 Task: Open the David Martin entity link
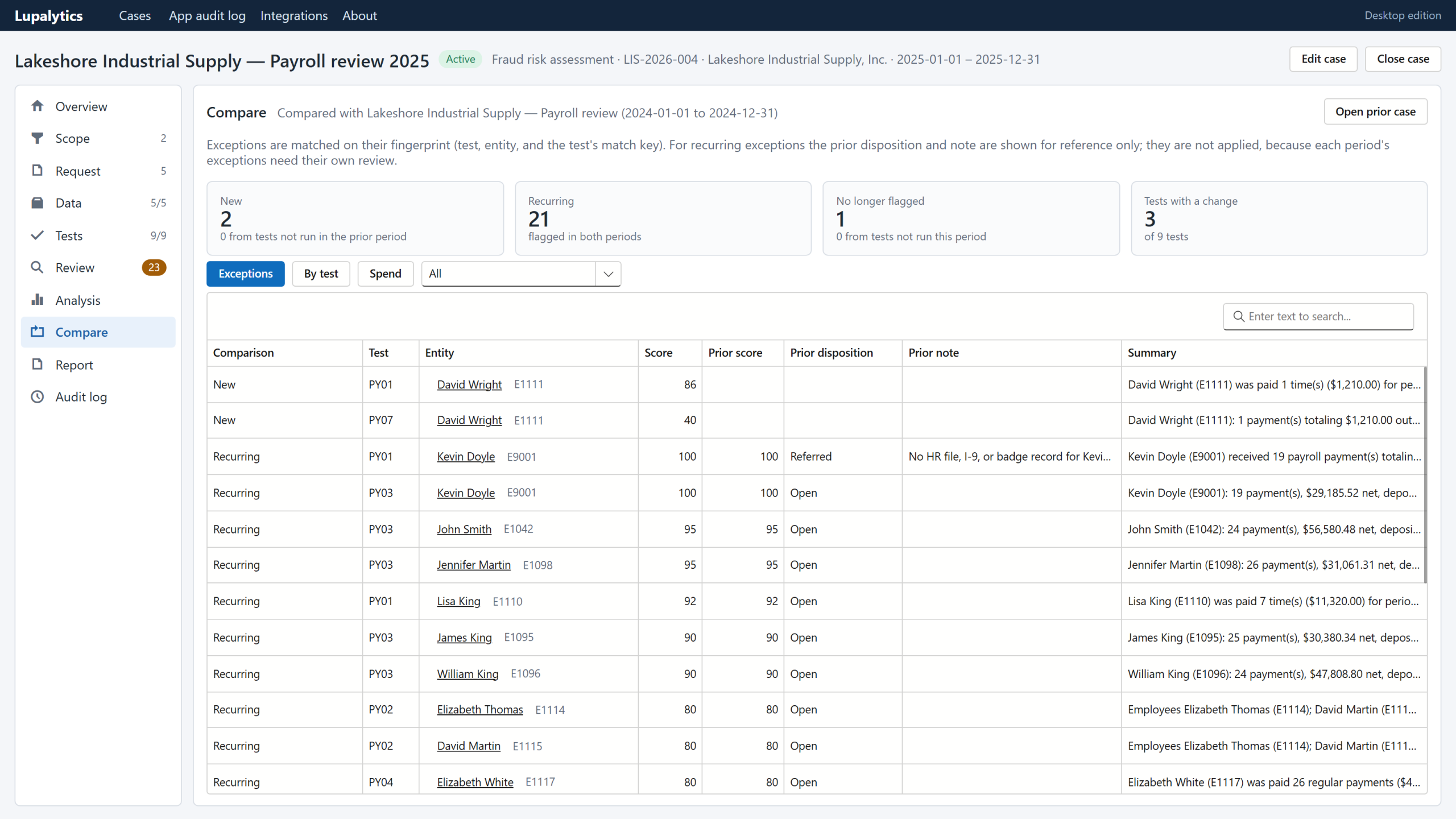[x=469, y=746]
